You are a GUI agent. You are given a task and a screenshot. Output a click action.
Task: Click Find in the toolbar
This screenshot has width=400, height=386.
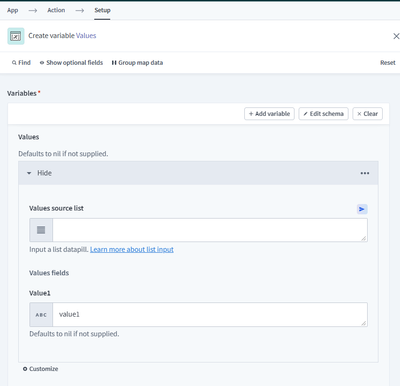pos(21,63)
